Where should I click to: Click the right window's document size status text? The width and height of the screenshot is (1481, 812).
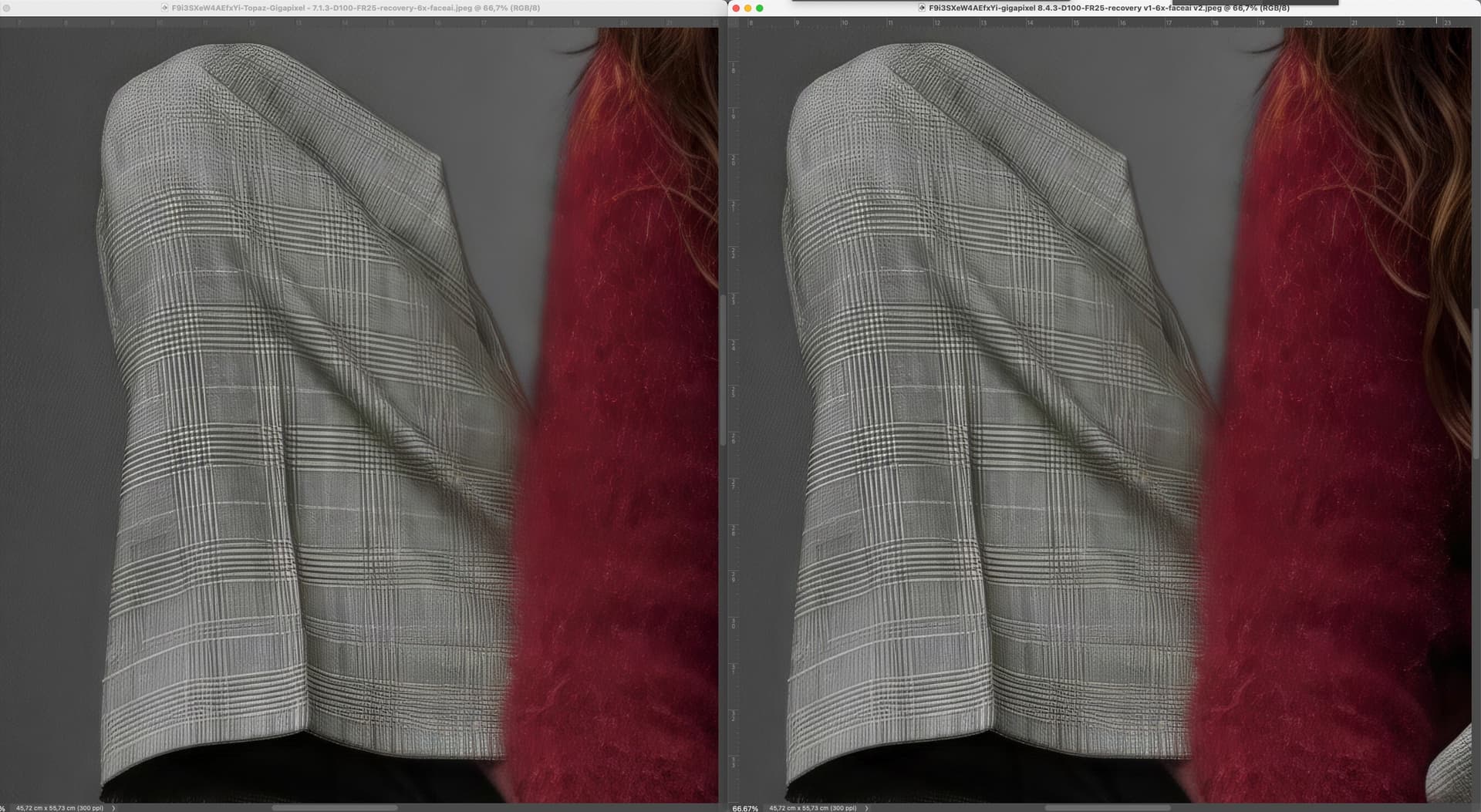812,808
